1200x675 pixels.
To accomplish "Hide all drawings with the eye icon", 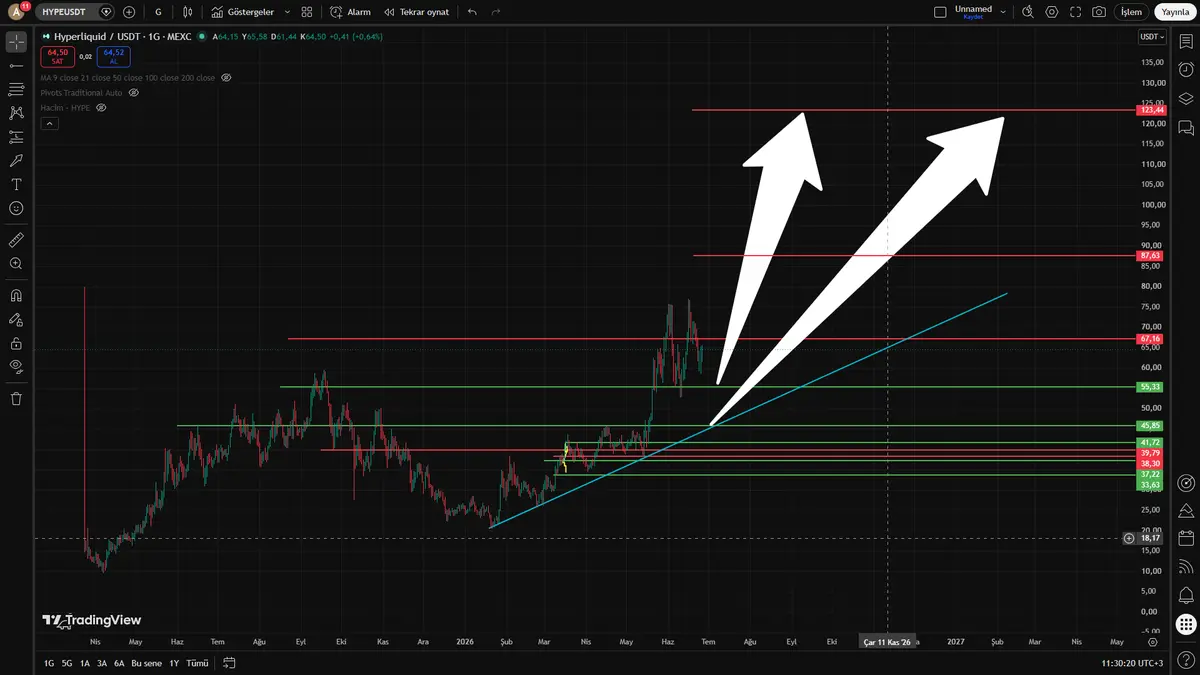I will click(16, 367).
